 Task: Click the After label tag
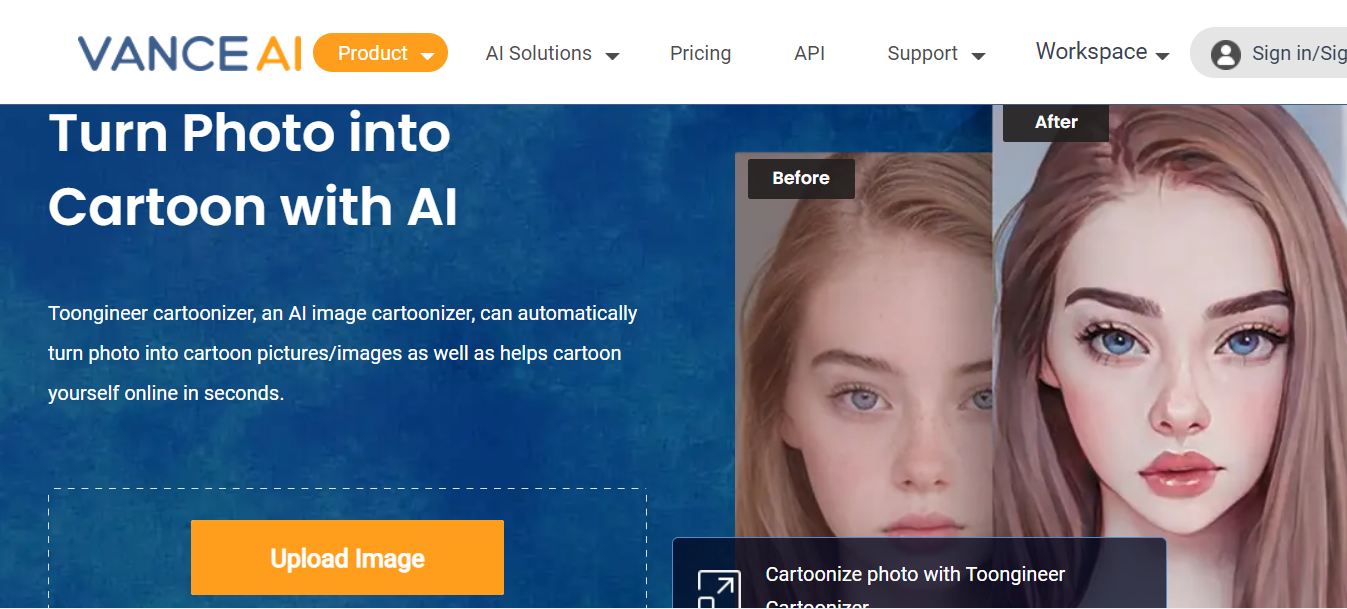coord(1056,122)
